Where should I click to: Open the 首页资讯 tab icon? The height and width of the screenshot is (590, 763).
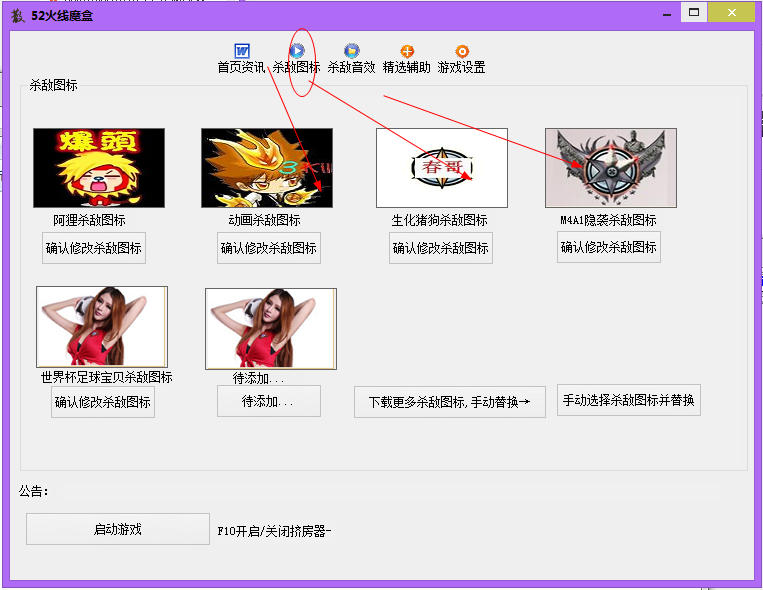click(x=242, y=51)
